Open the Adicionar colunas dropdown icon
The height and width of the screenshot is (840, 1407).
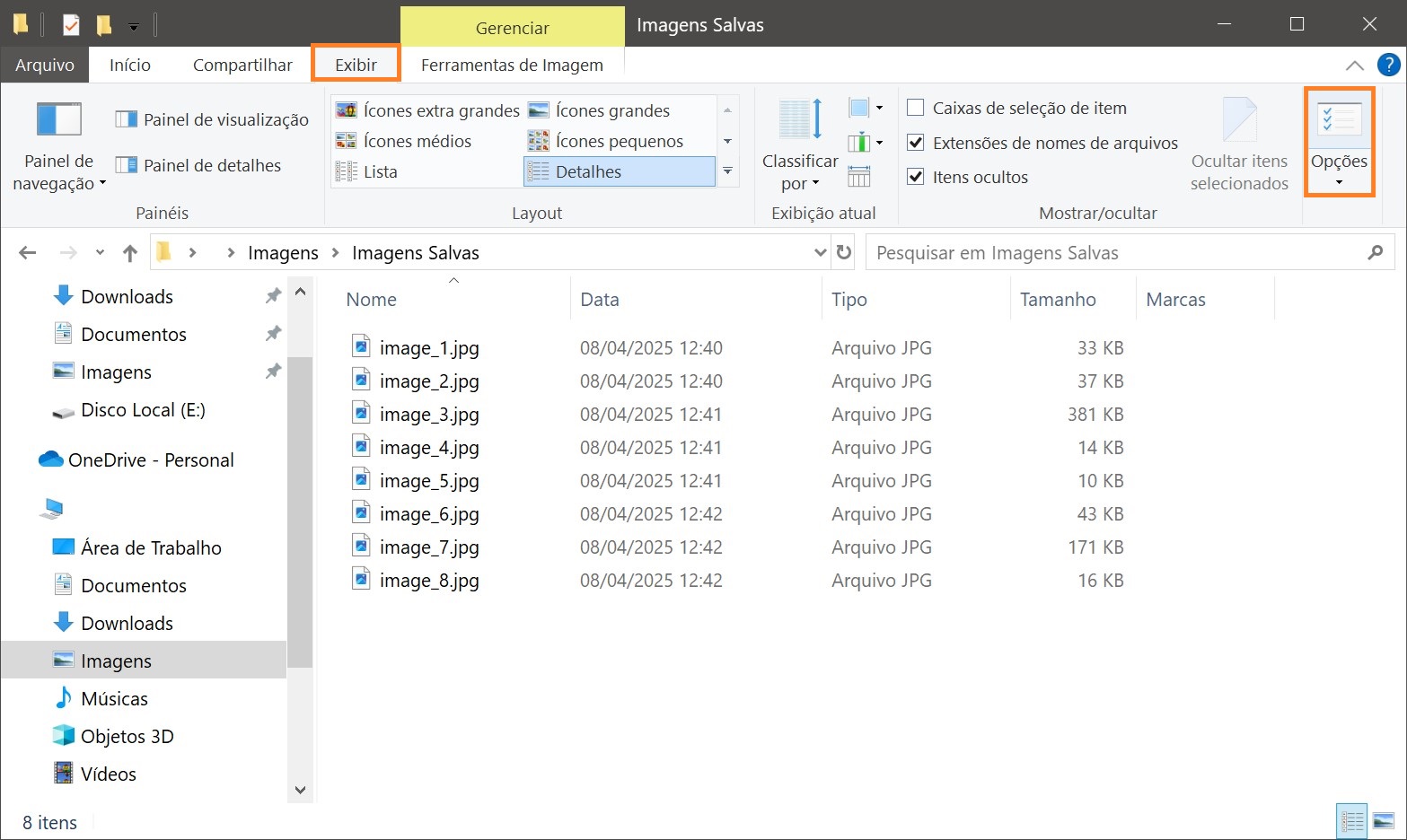pyautogui.click(x=866, y=142)
